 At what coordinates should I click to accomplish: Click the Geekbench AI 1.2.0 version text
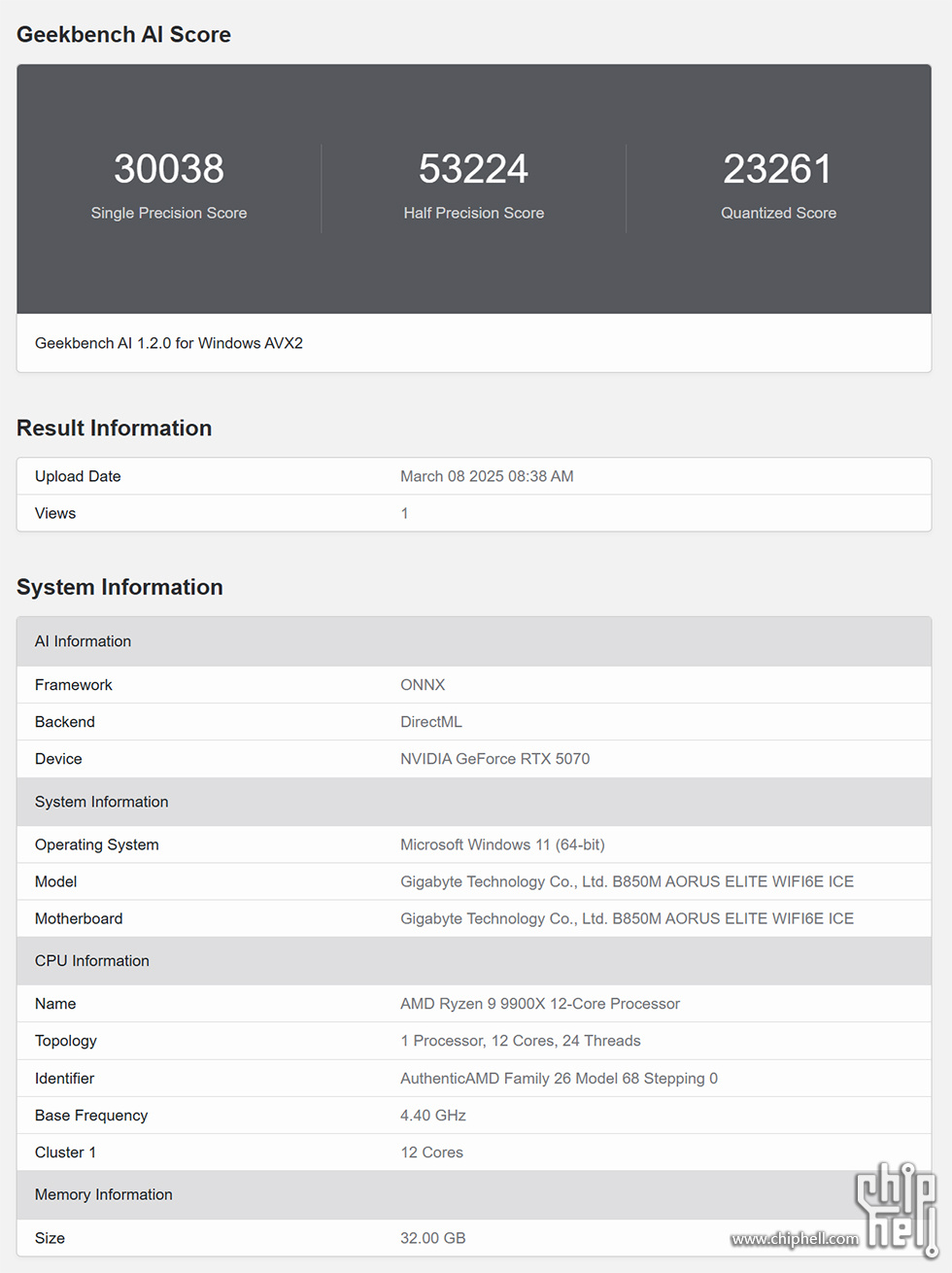(x=169, y=343)
